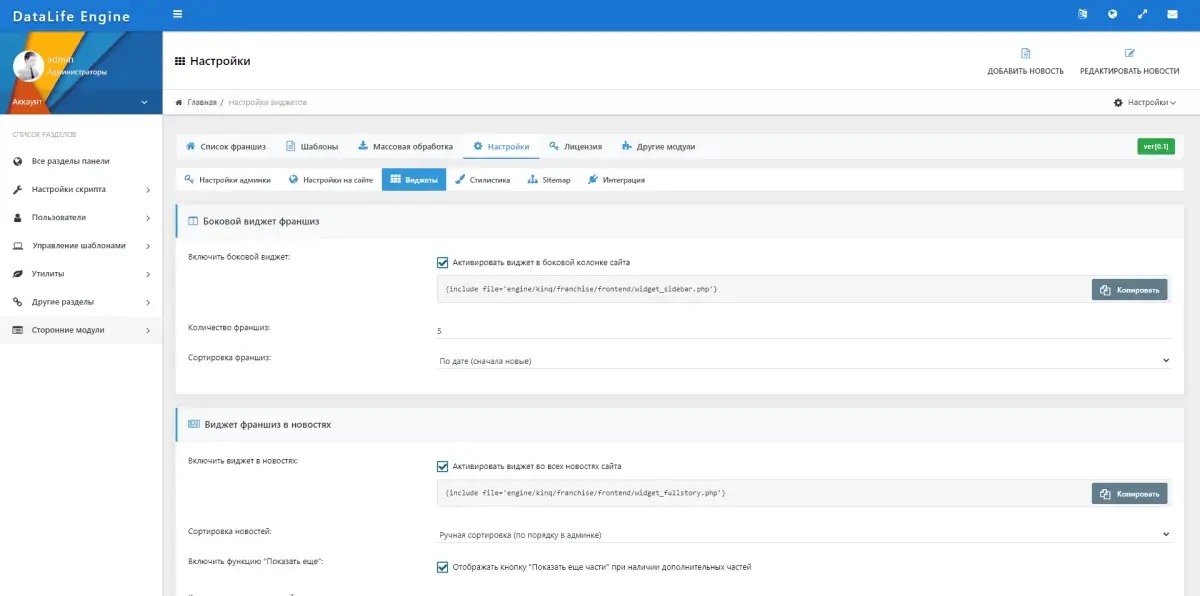
Task: Expand Сторонние модули chevron
Action: click(148, 330)
